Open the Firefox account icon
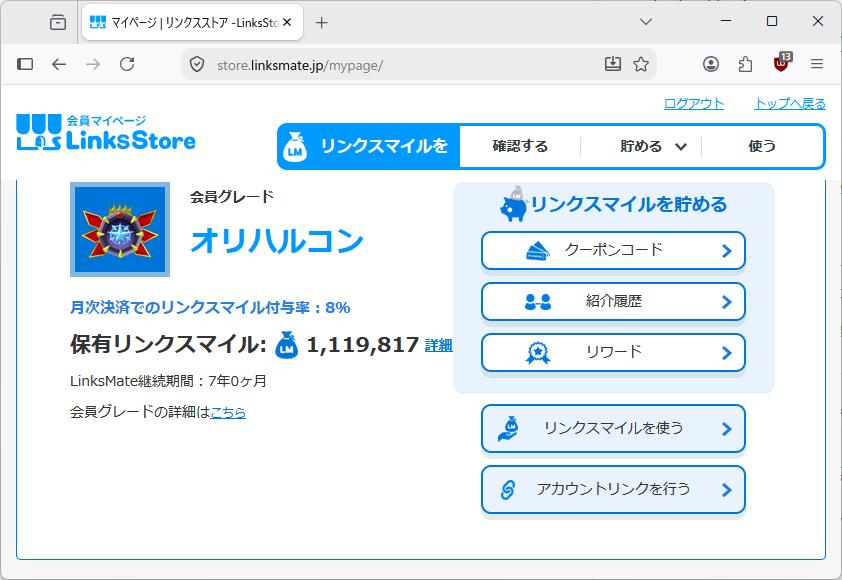Image resolution: width=842 pixels, height=580 pixels. (x=711, y=64)
